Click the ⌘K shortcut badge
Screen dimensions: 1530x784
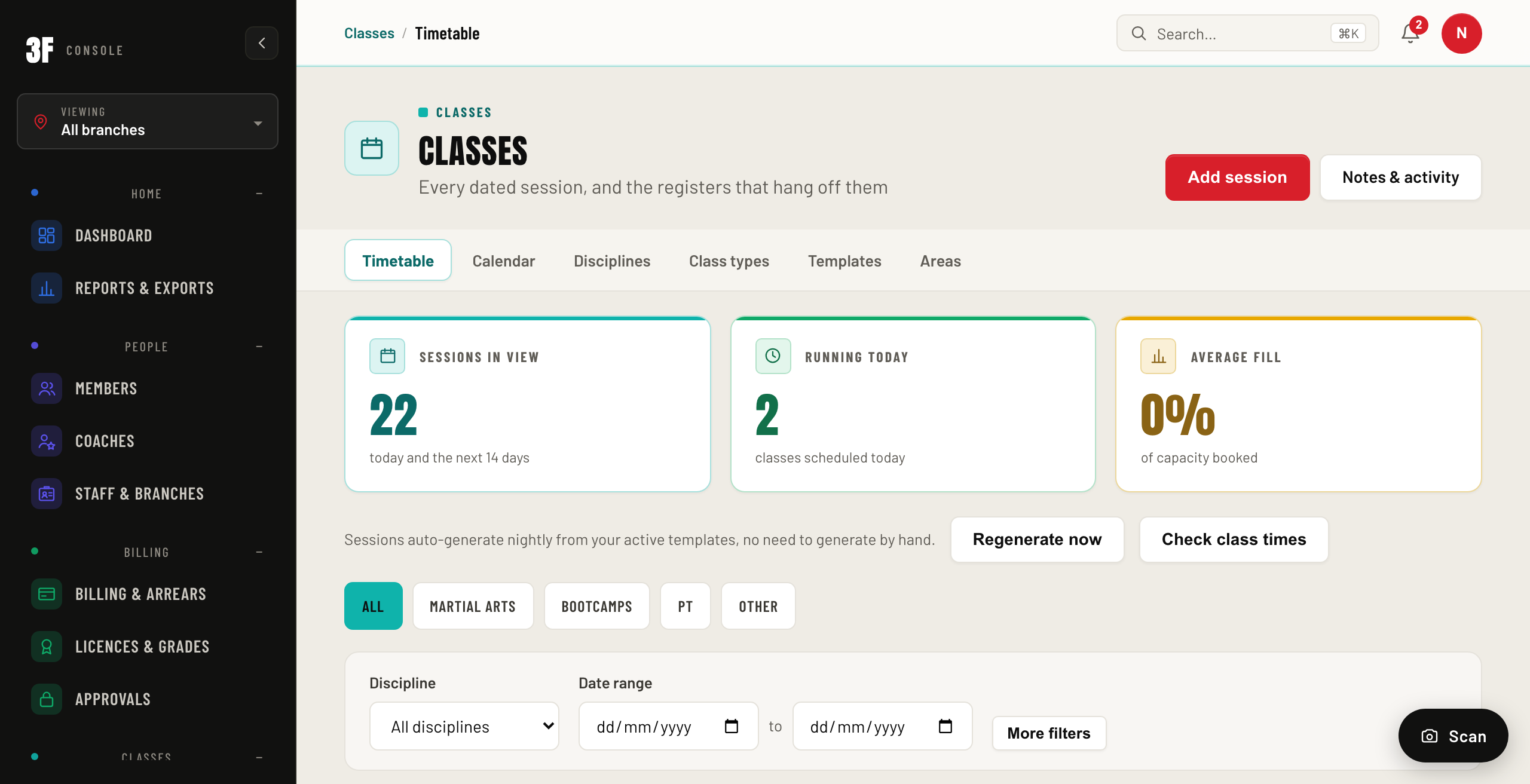(1348, 33)
